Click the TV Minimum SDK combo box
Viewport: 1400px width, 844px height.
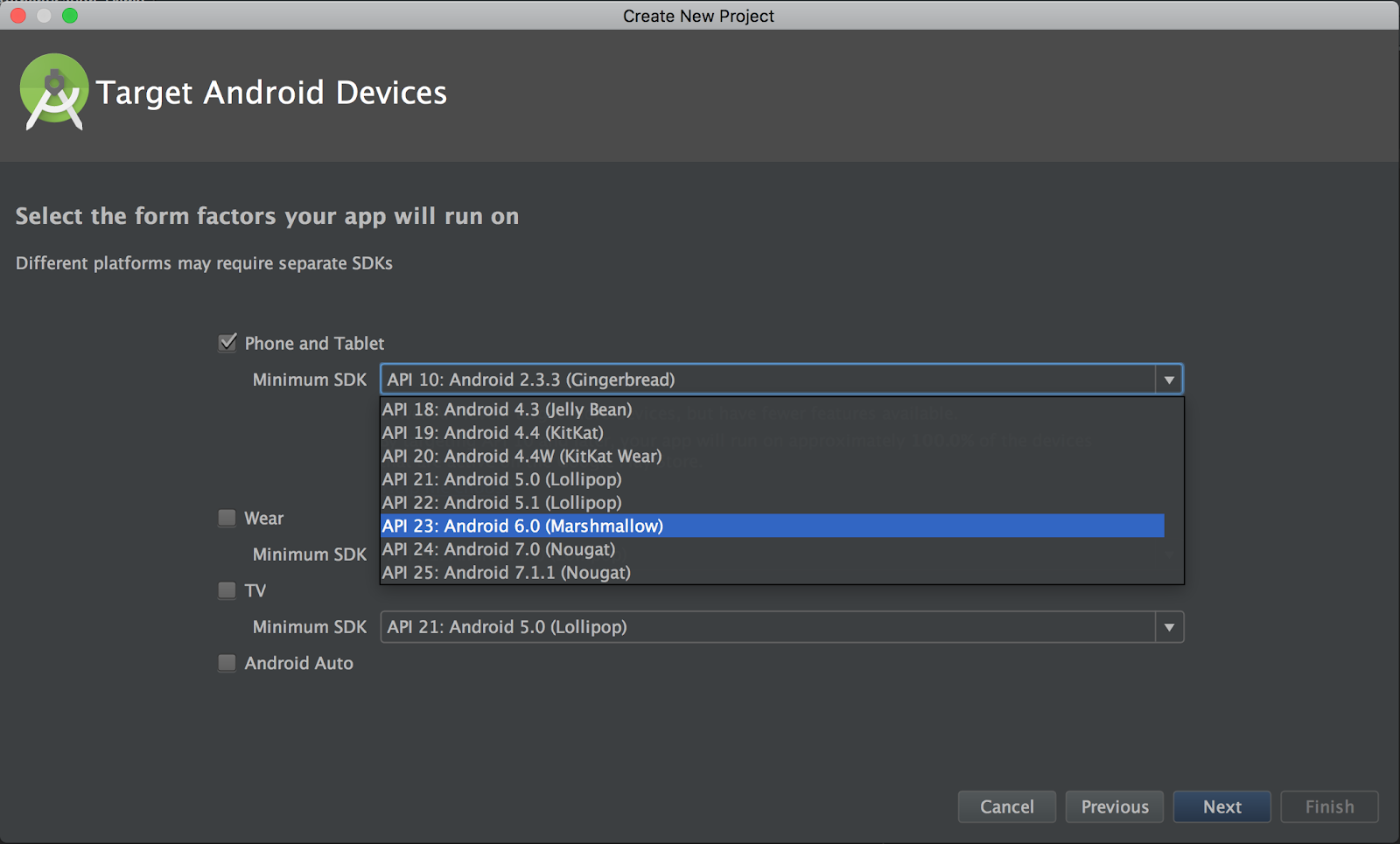click(768, 627)
